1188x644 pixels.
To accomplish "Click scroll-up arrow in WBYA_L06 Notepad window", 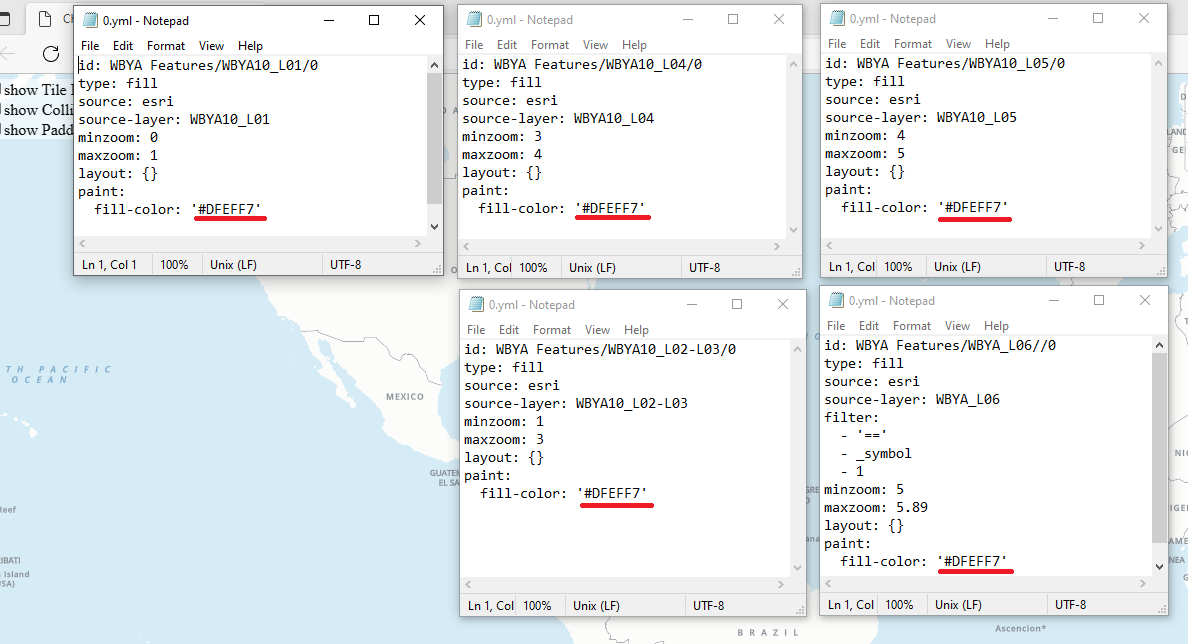I will click(1159, 345).
